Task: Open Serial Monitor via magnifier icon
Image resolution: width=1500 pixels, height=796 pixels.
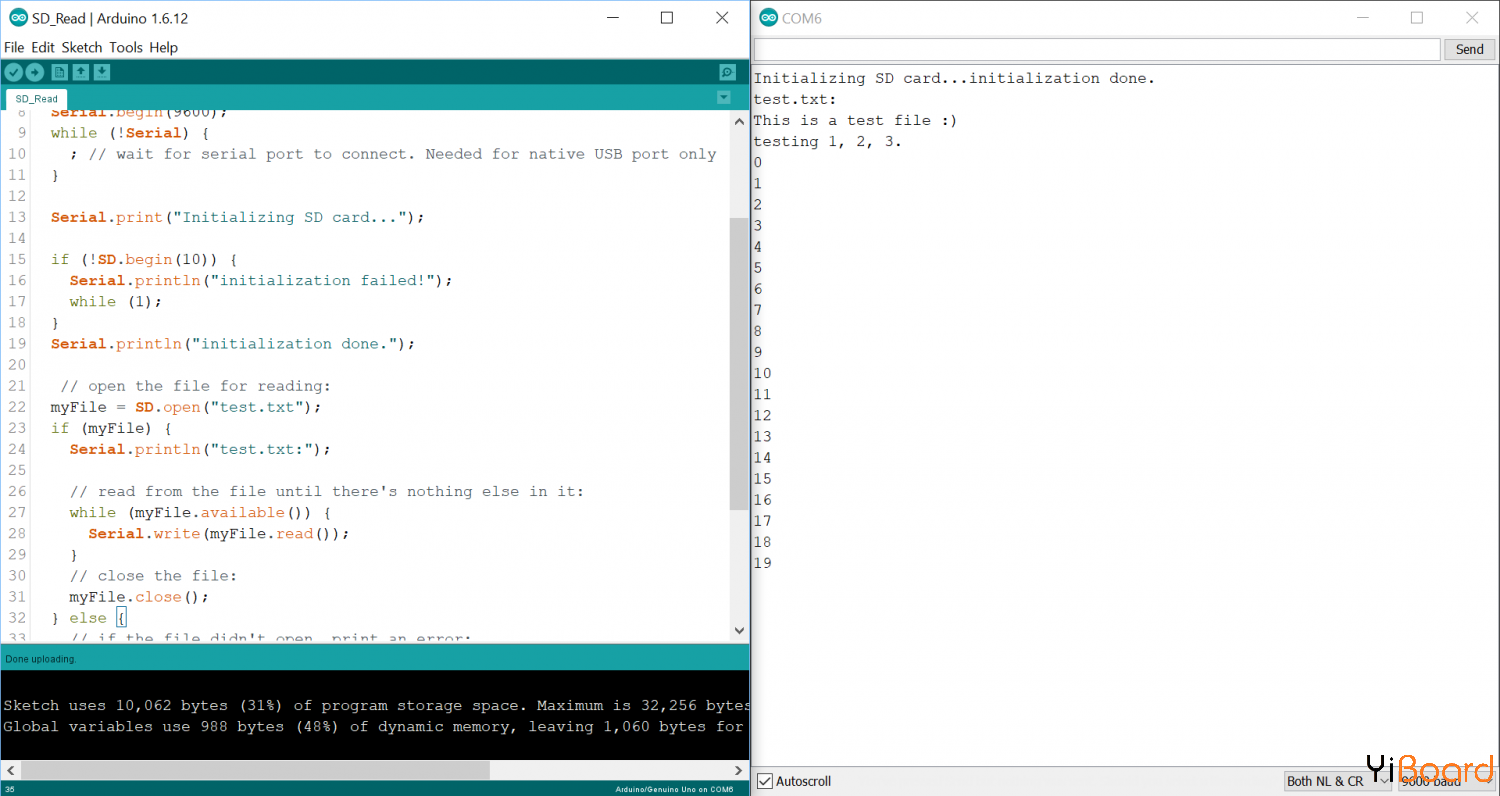Action: 728,72
